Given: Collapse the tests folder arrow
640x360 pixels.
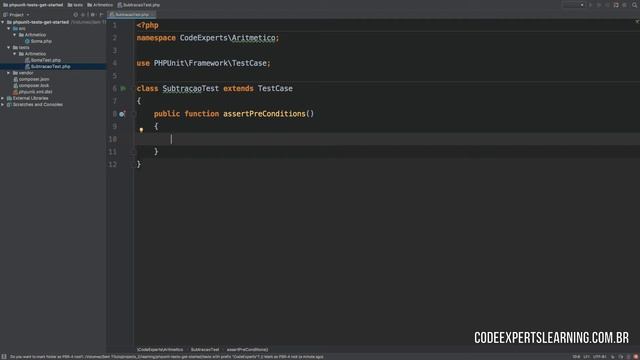Looking at the screenshot, I should tap(9, 47).
